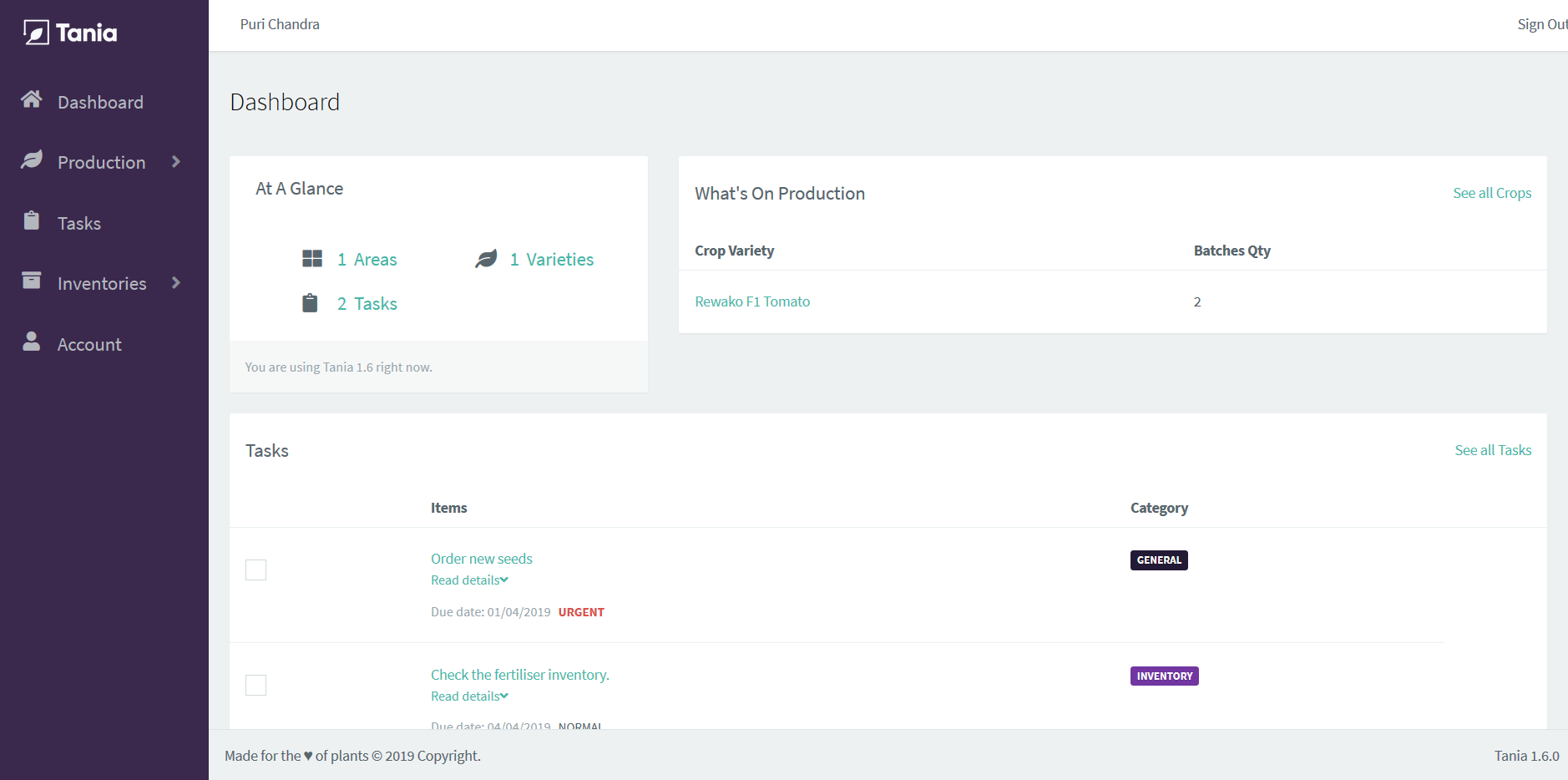Click the Tania leaf logo
The height and width of the screenshot is (780, 1568).
34,32
